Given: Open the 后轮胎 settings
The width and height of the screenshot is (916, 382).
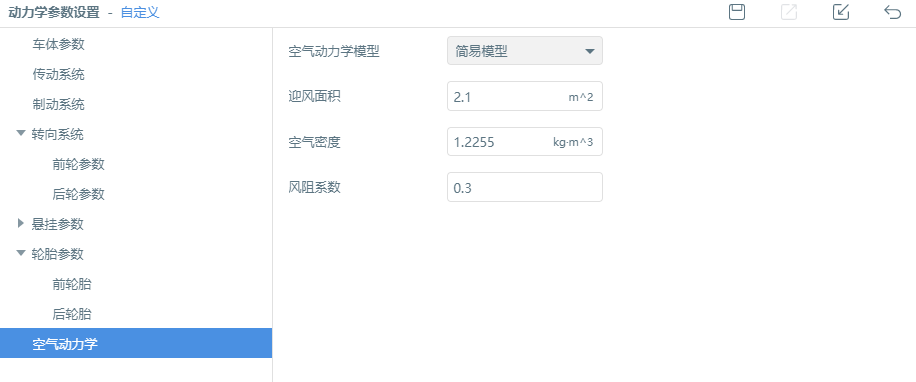Looking at the screenshot, I should [72, 314].
